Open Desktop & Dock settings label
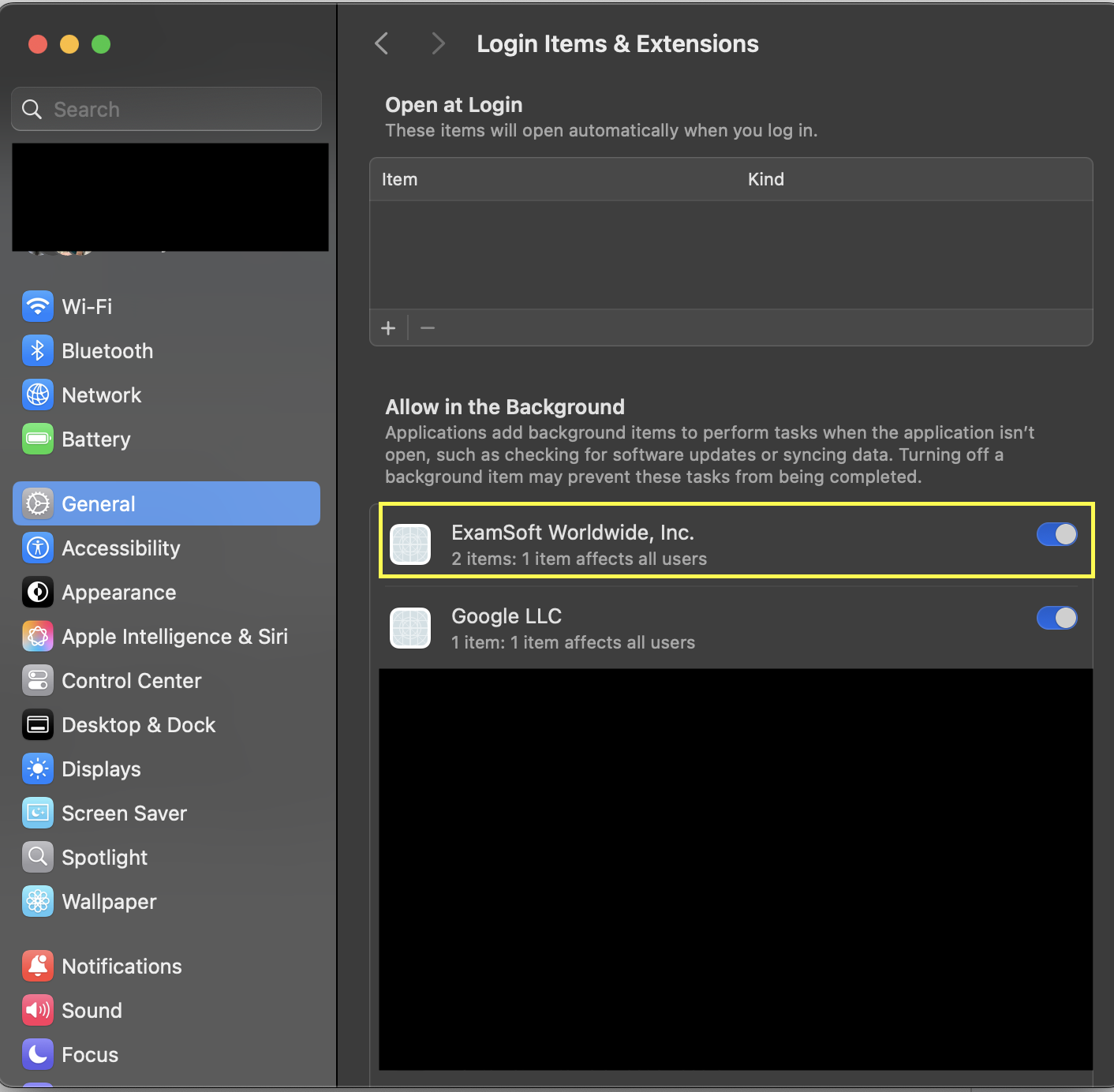1114x1092 pixels. click(x=139, y=724)
